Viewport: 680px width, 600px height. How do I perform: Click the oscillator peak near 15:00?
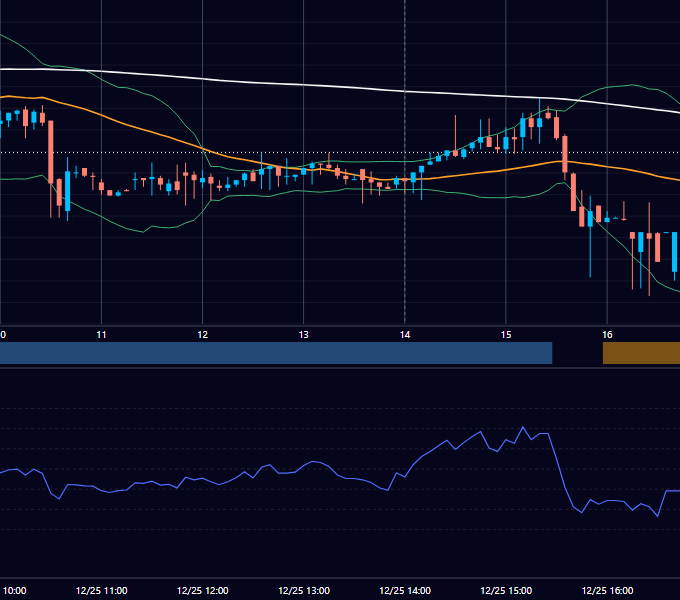click(523, 427)
